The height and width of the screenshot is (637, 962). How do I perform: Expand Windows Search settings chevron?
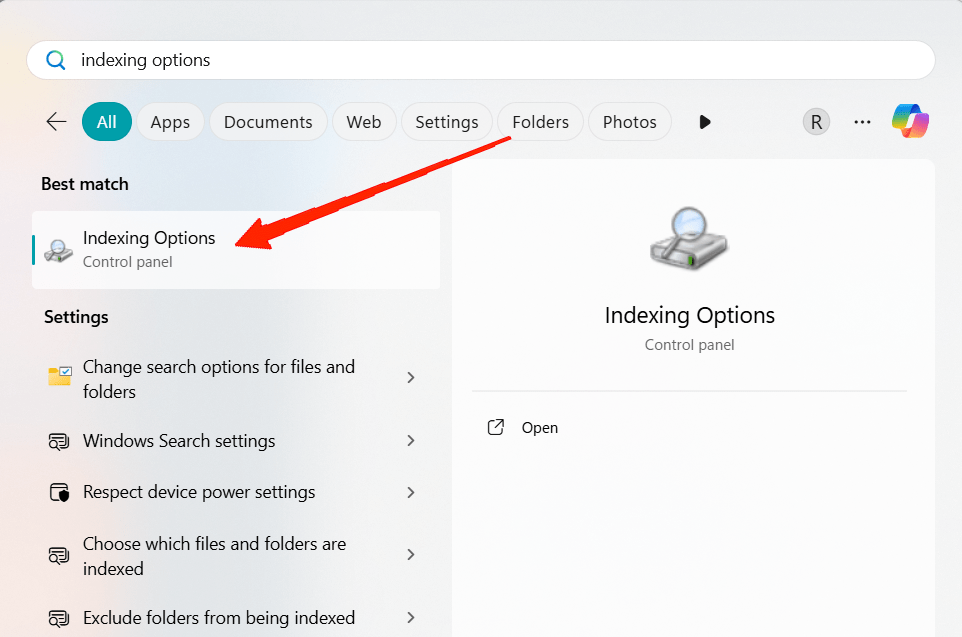point(411,441)
